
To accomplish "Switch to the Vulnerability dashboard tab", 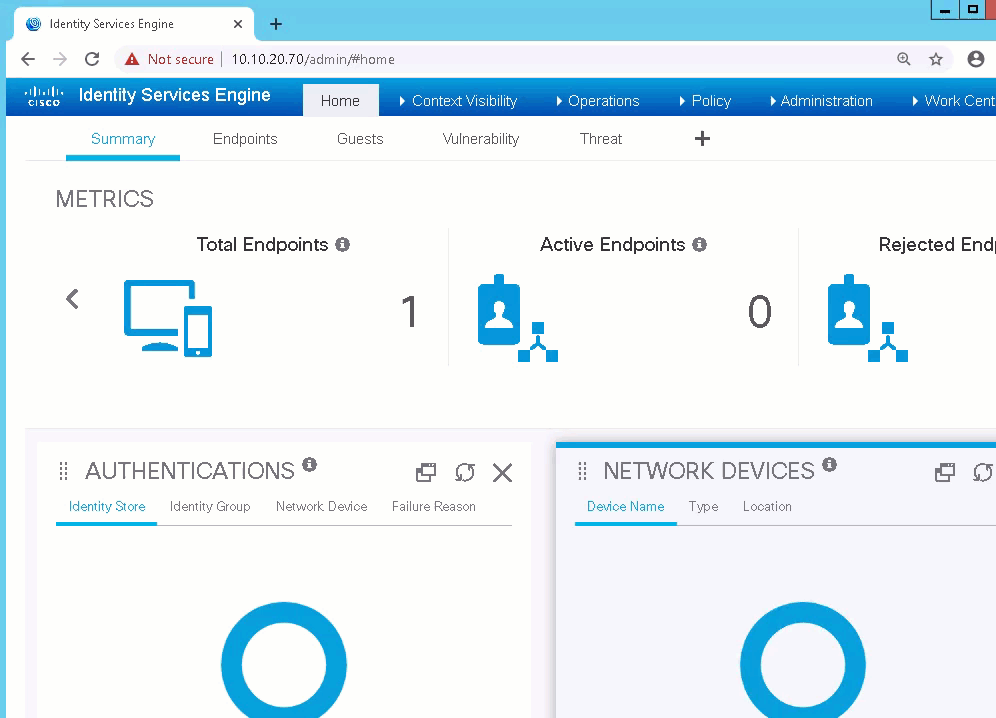I will [x=481, y=139].
